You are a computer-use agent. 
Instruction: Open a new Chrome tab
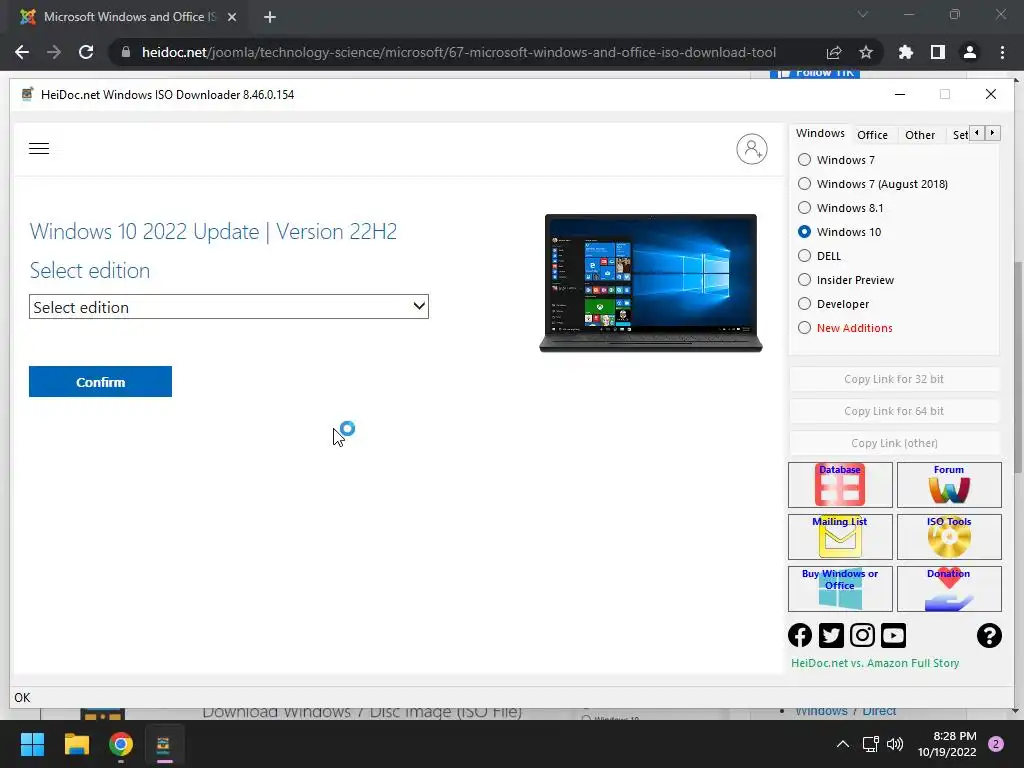tap(270, 18)
